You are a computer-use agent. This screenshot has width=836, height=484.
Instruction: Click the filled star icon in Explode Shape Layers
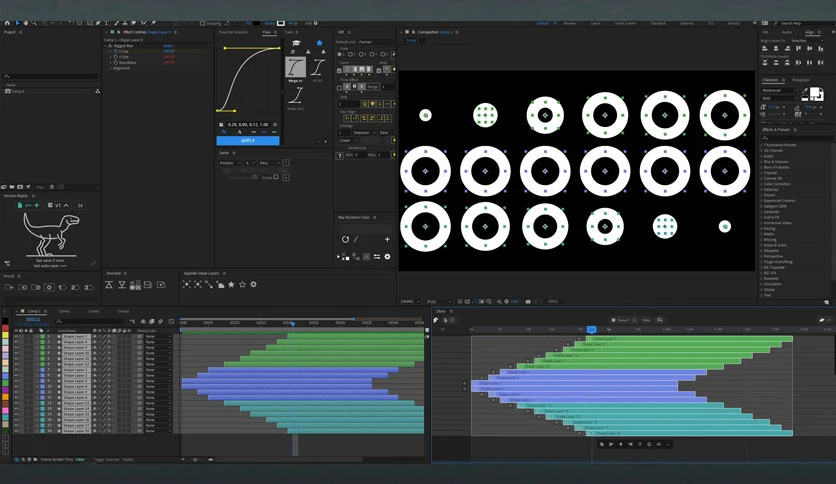tap(231, 285)
